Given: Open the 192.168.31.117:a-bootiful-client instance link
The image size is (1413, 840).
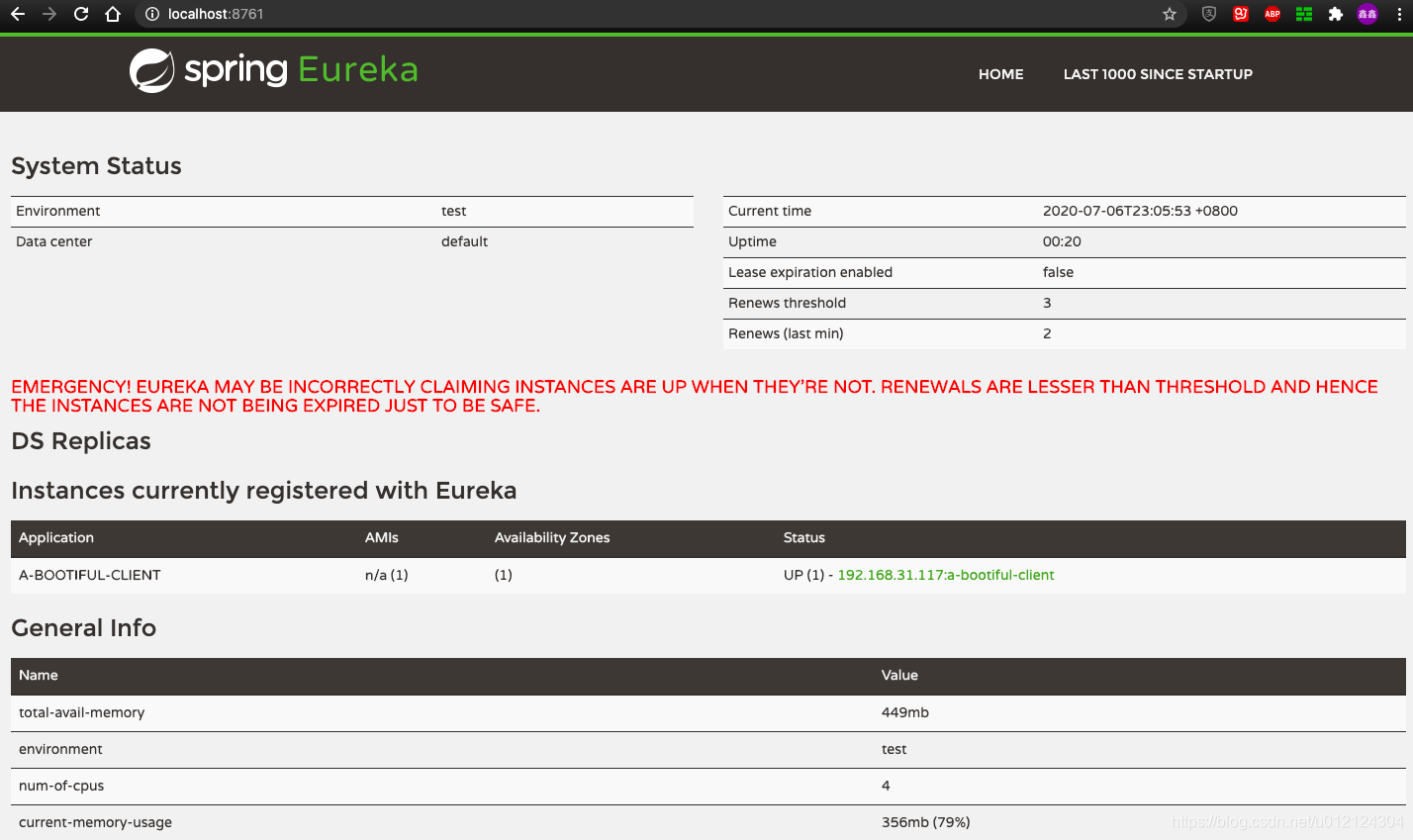Looking at the screenshot, I should (946, 575).
